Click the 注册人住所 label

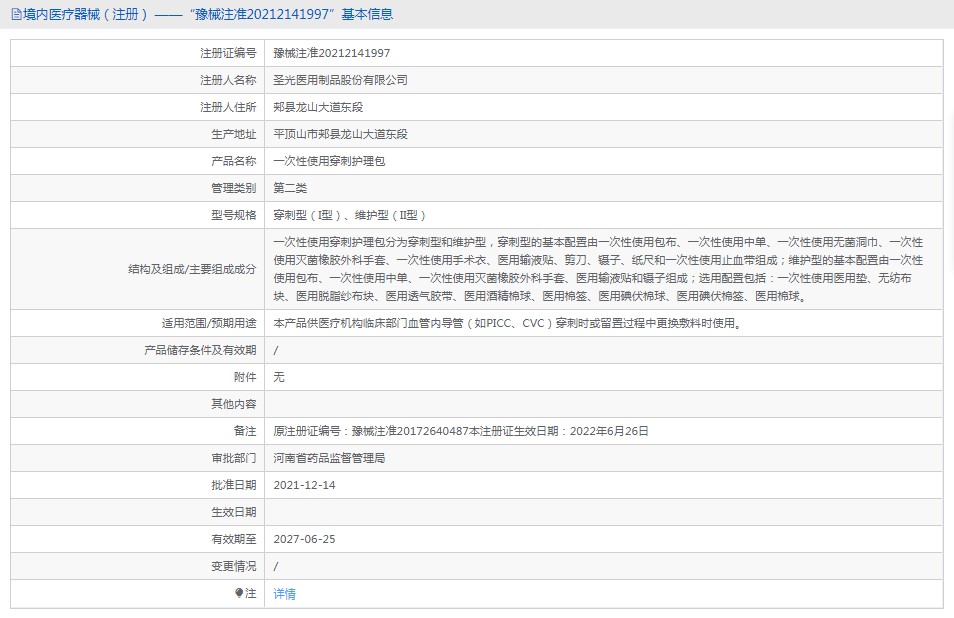(x=228, y=107)
